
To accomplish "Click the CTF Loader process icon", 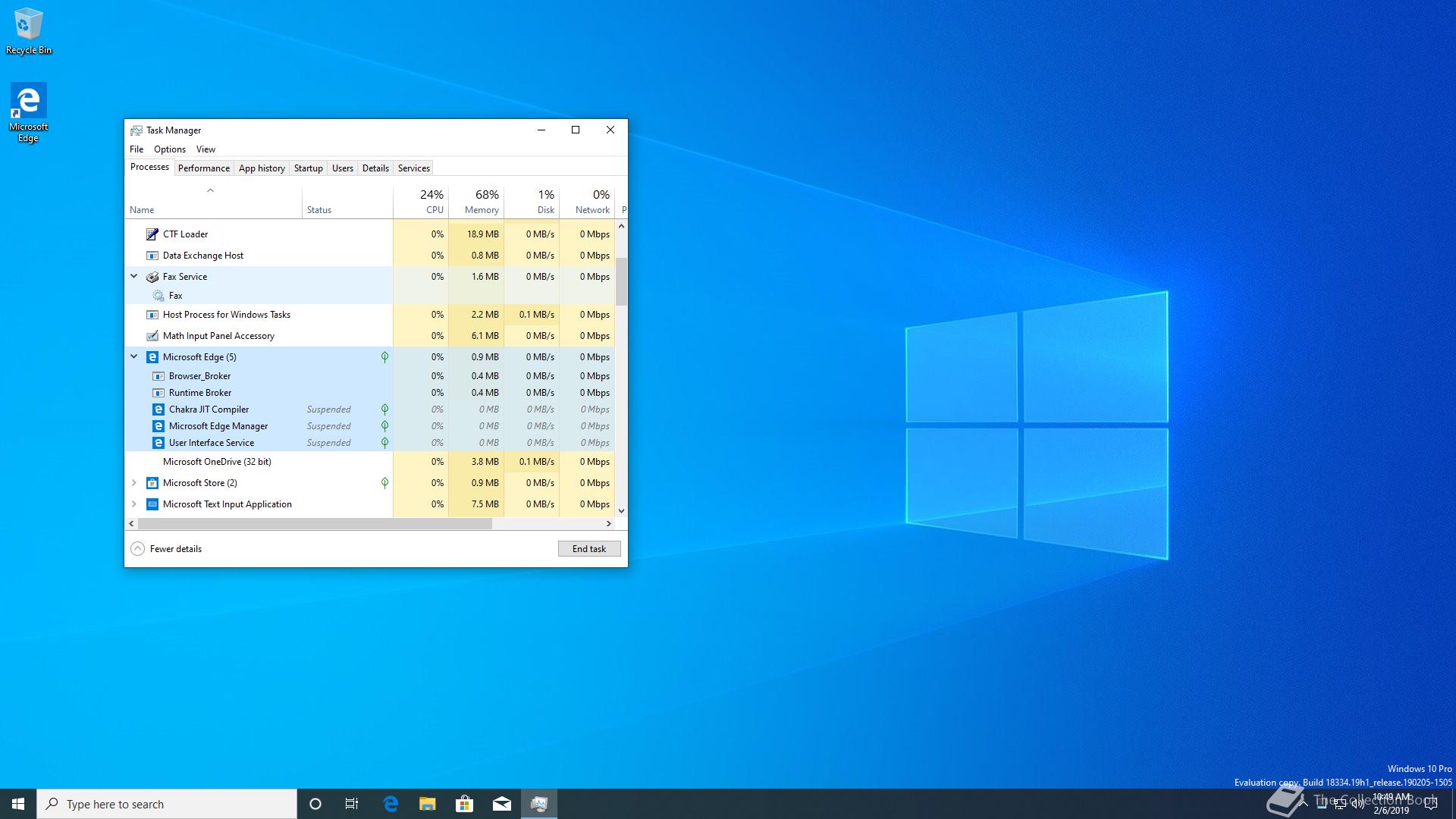I will coord(152,234).
